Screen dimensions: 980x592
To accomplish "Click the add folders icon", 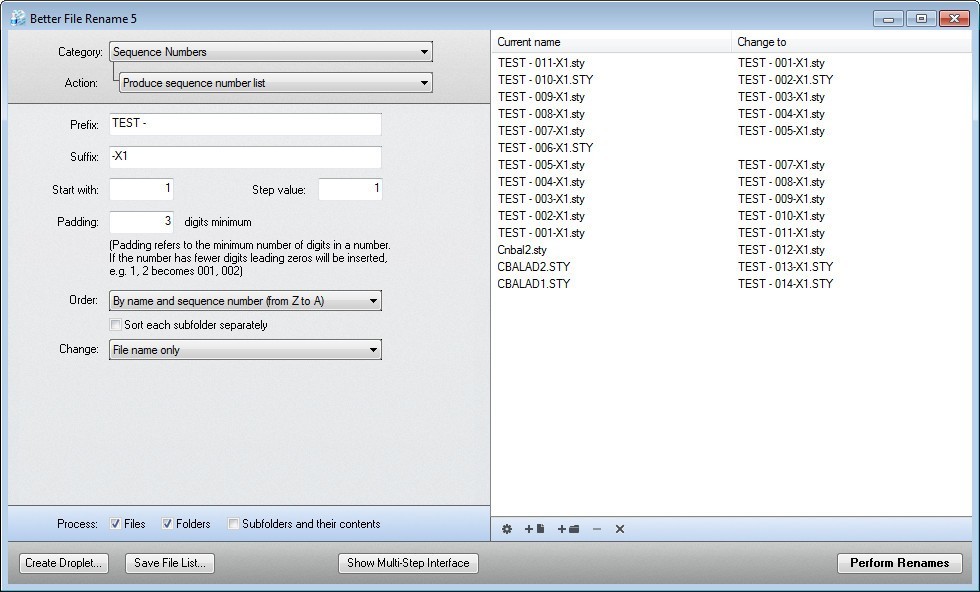I will coord(568,529).
